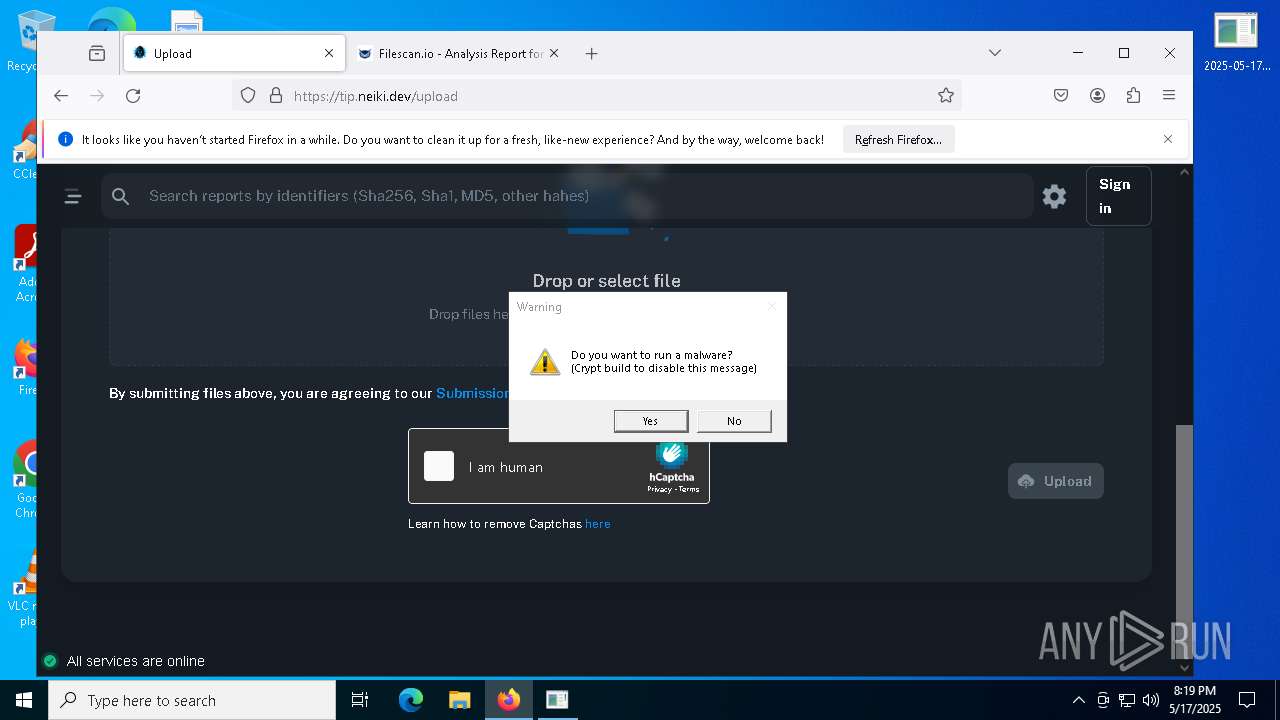
Task: Open the hamburger sidebar menu on the page
Action: 73,196
